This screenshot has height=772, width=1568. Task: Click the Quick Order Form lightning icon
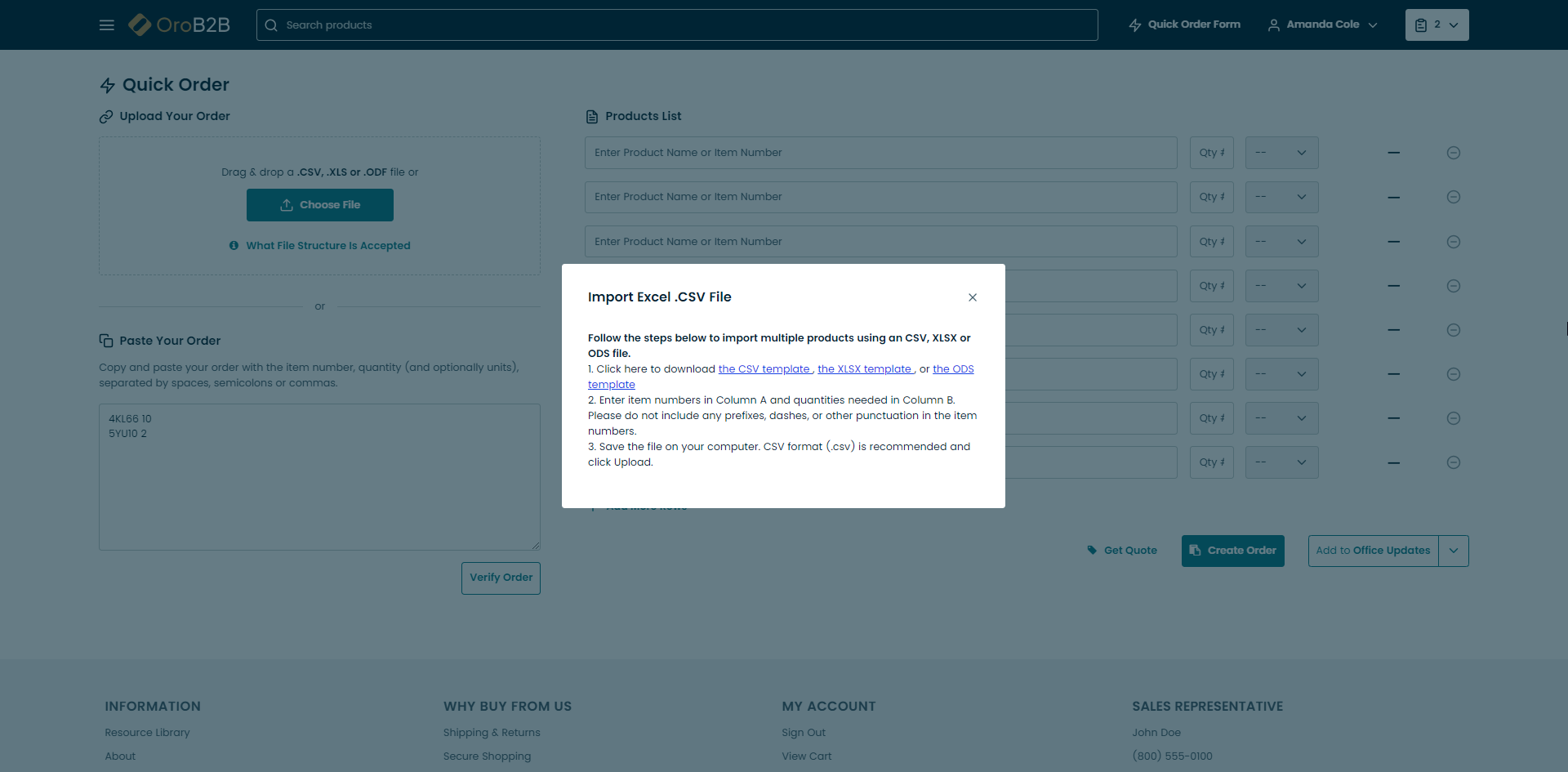click(1135, 25)
